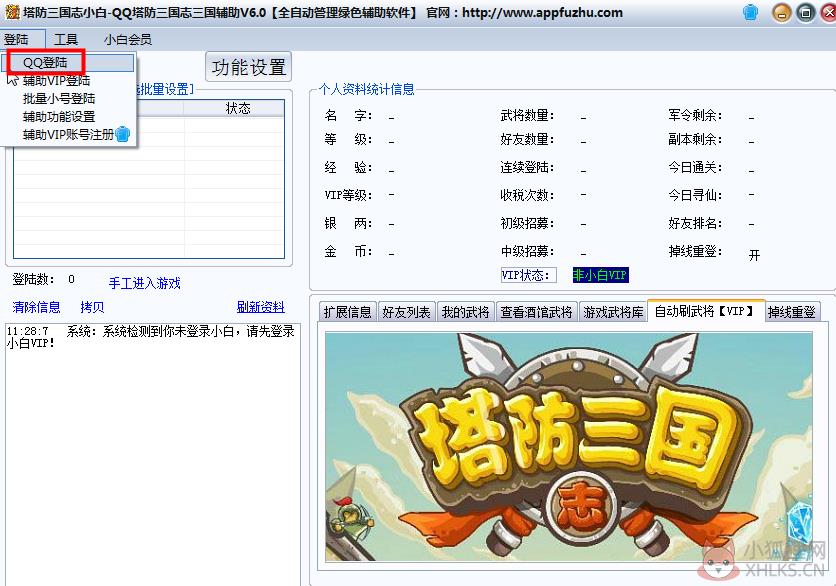836x586 pixels.
Task: Choose 辅助VIP账号注册 menu entry
Action: click(x=68, y=134)
